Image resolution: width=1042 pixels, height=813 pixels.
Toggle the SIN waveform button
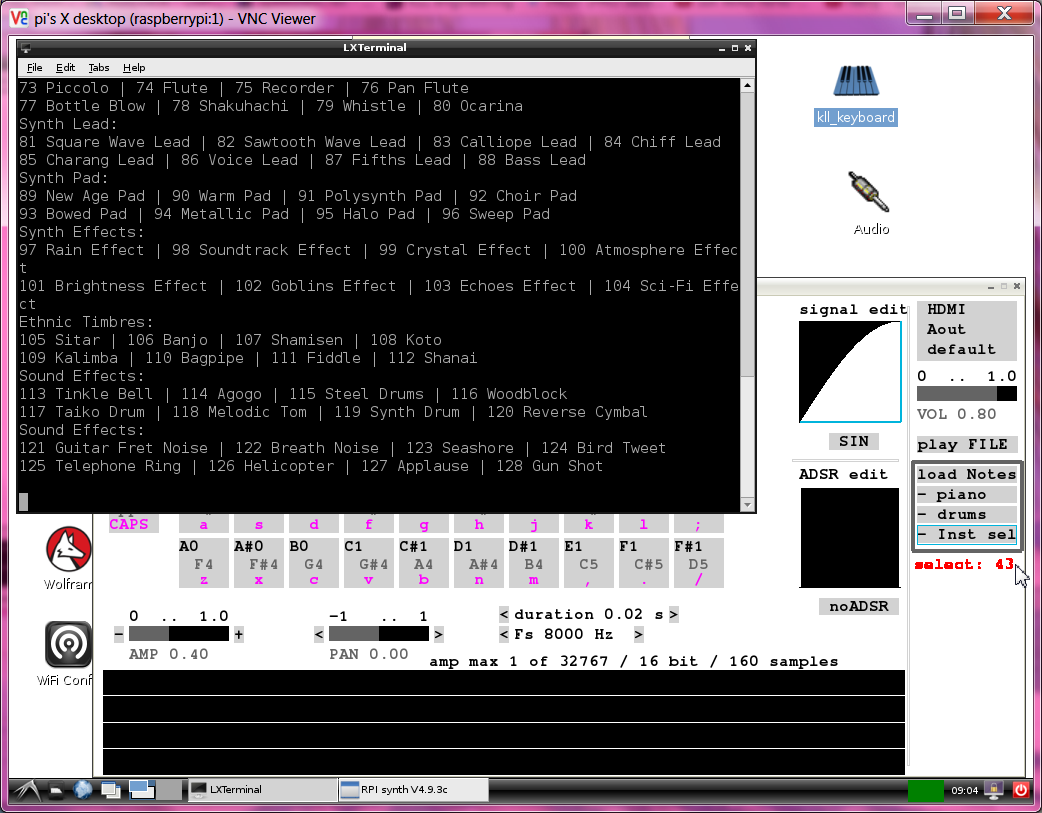(x=853, y=441)
